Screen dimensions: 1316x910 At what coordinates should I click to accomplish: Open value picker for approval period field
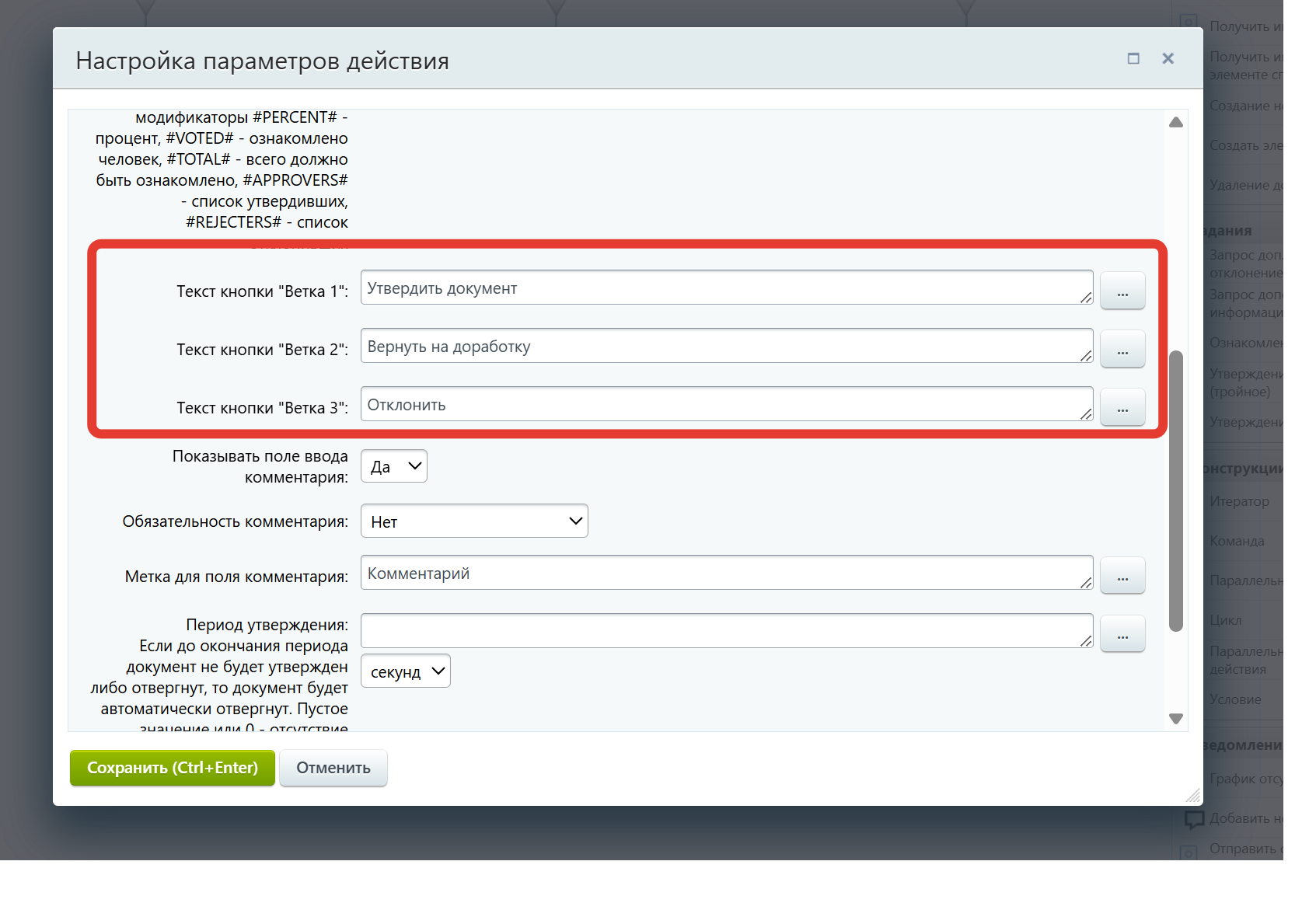click(x=1122, y=634)
